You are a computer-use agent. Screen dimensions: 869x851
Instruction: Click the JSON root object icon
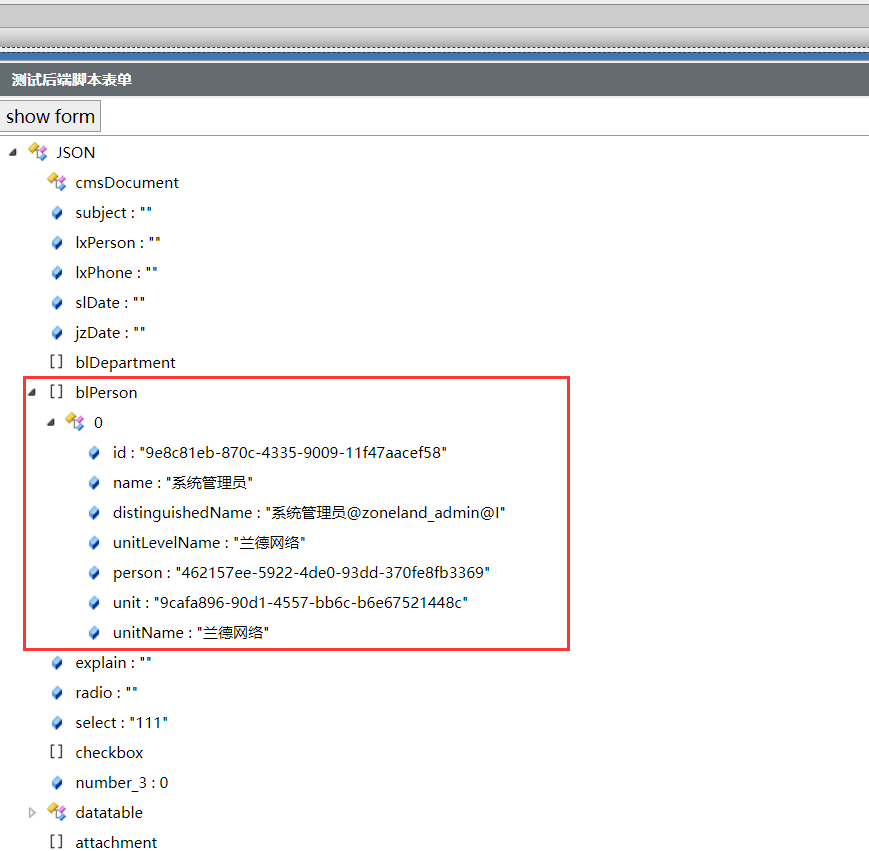point(38,151)
